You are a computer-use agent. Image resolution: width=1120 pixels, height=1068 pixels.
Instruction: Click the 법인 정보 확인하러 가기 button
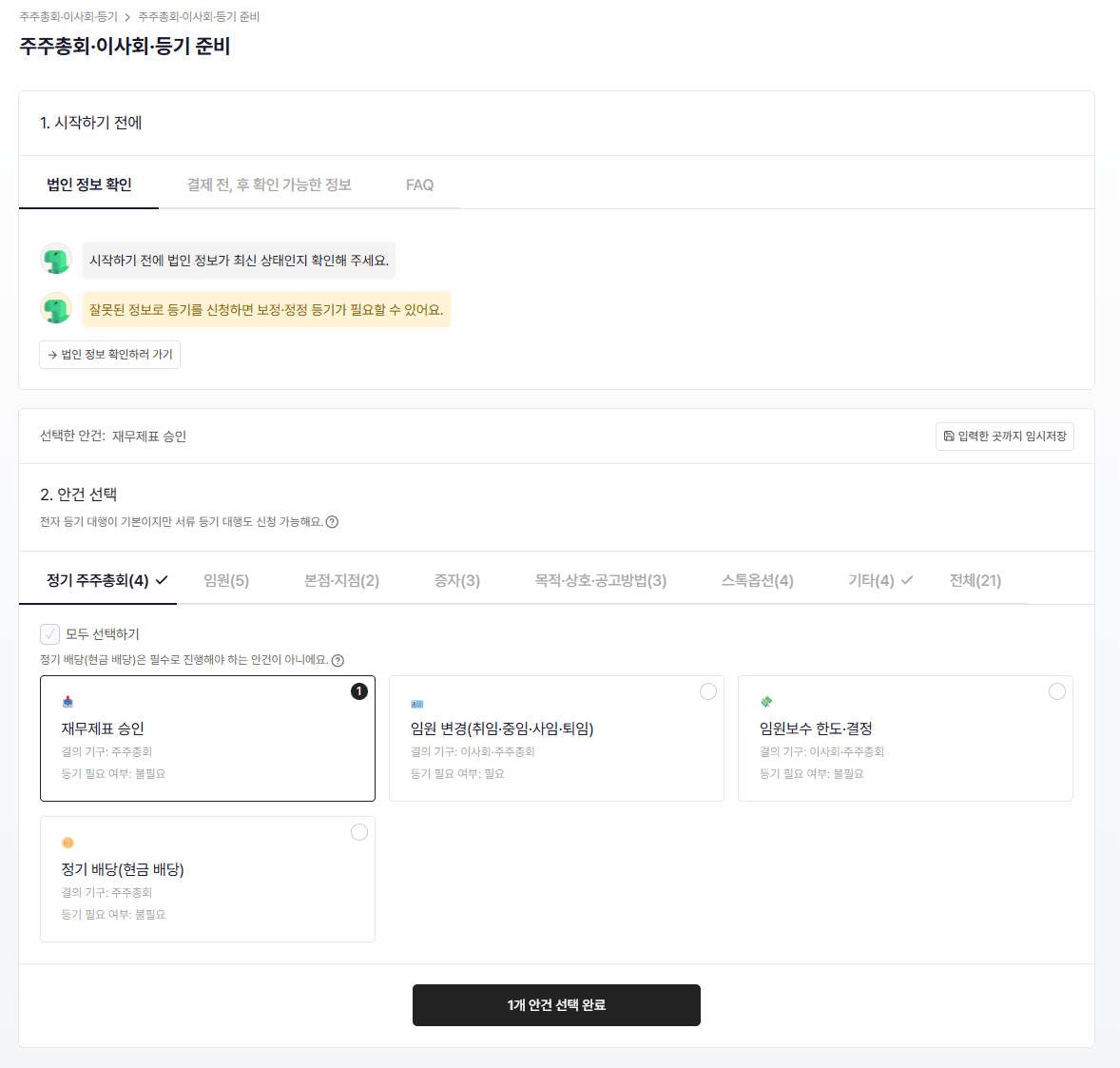coord(110,355)
